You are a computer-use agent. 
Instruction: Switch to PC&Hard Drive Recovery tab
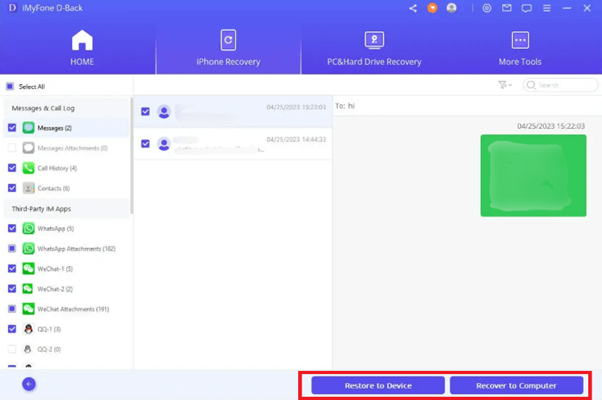374,48
